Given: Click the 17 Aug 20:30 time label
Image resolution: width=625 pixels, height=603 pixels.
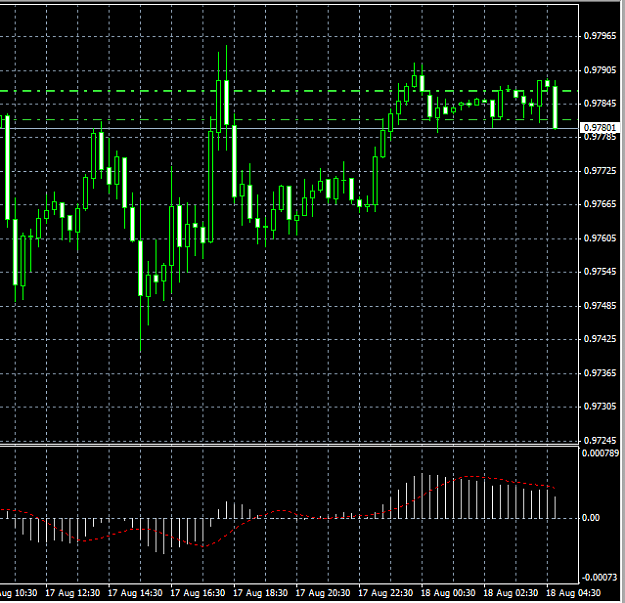Looking at the screenshot, I should pyautogui.click(x=323, y=593).
